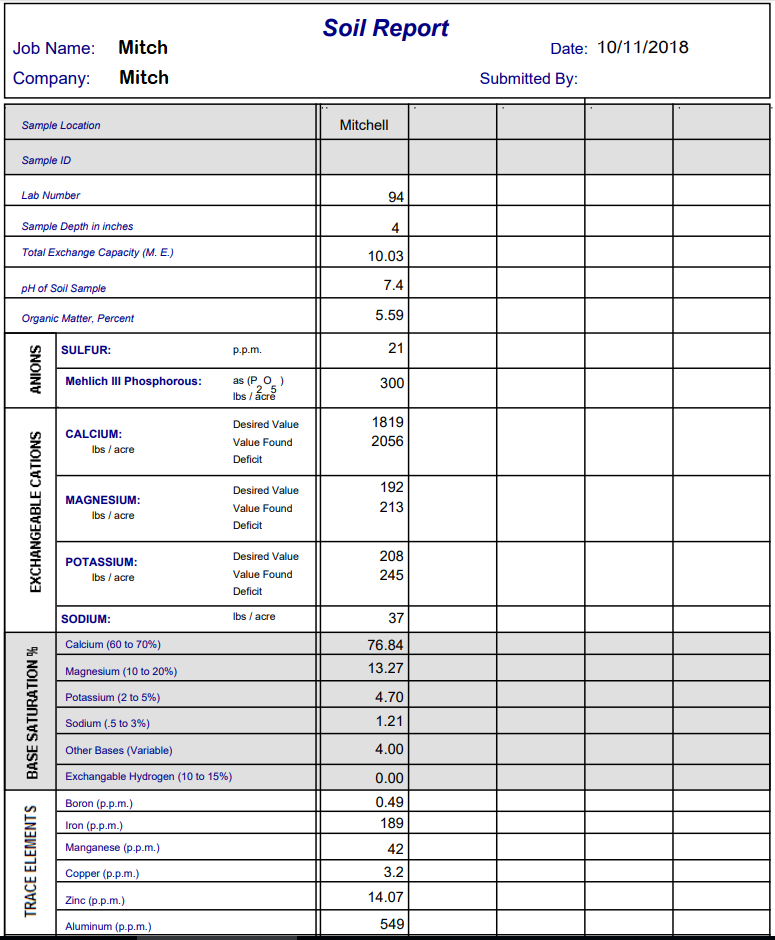
Task: Select Copper value 3.2
Action: pyautogui.click(x=393, y=872)
